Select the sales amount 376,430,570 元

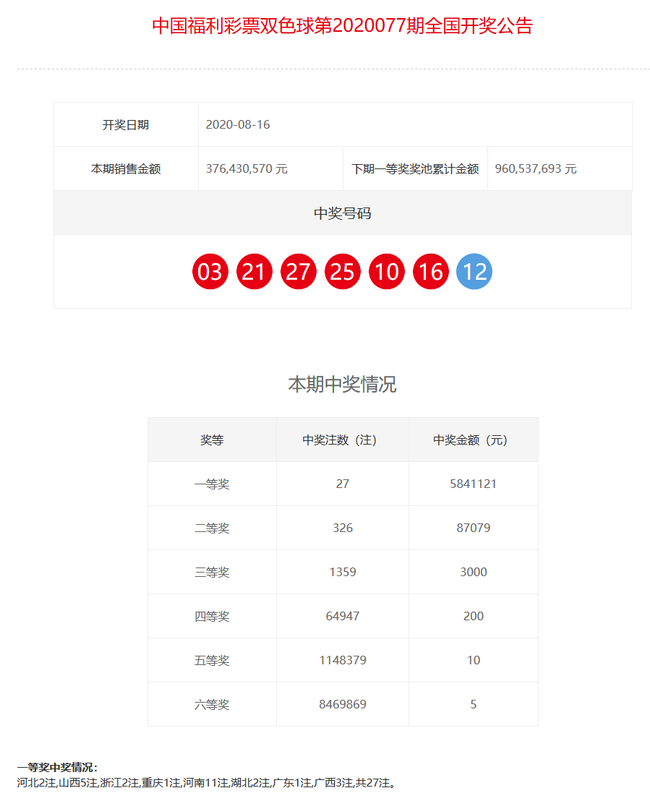(x=246, y=169)
